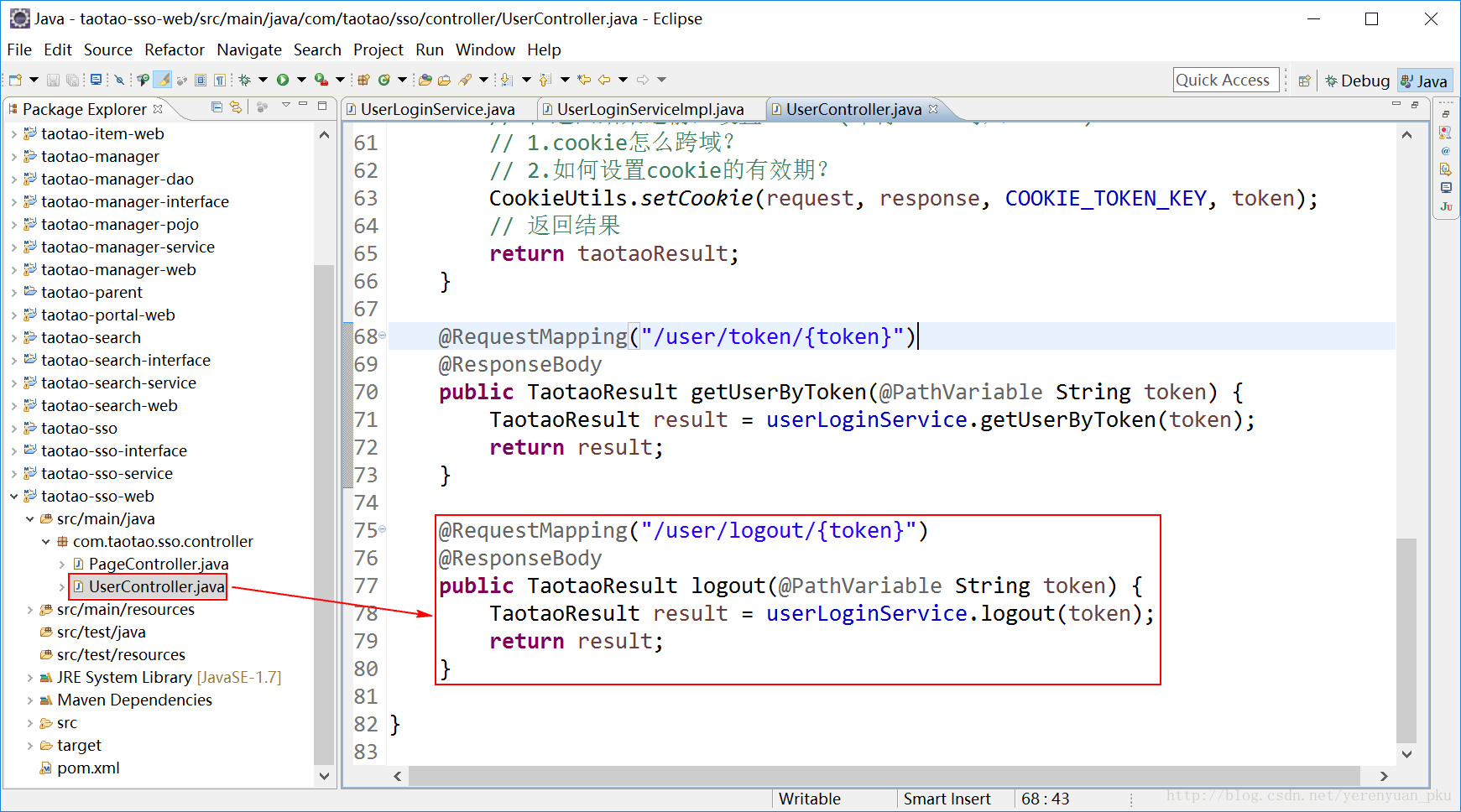Fold the method at line 68
The image size is (1461, 812).
coord(382,336)
